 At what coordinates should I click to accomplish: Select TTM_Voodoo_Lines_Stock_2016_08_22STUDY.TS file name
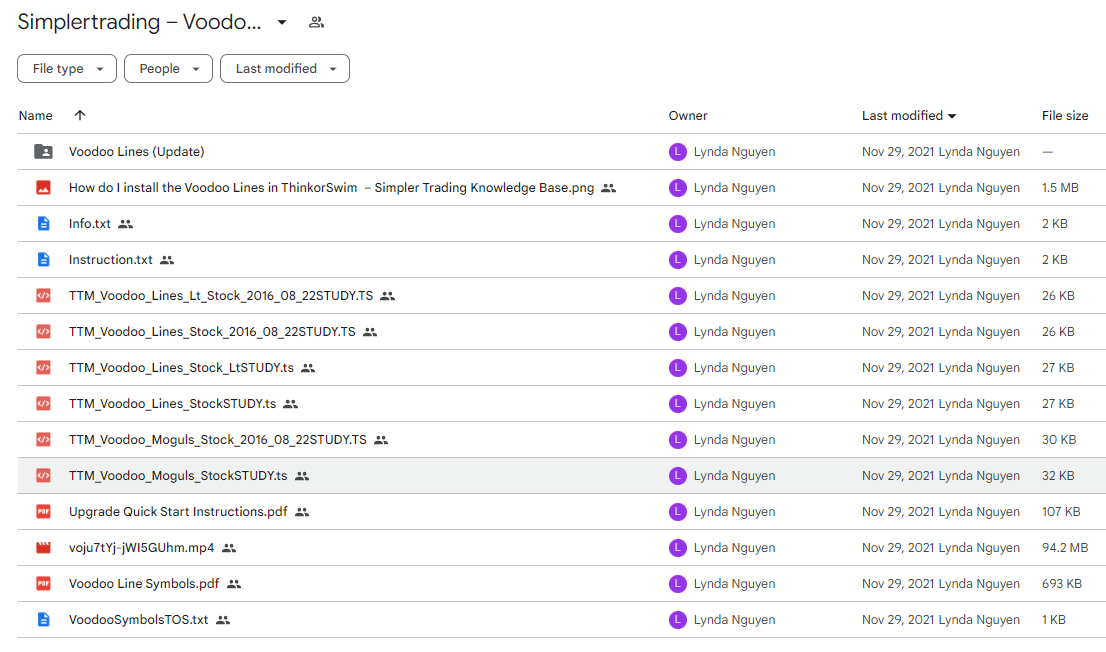click(x=212, y=332)
